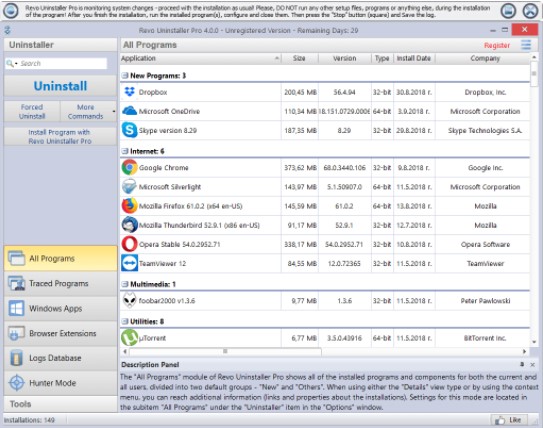
Task: Click the red Register link
Action: click(x=497, y=45)
